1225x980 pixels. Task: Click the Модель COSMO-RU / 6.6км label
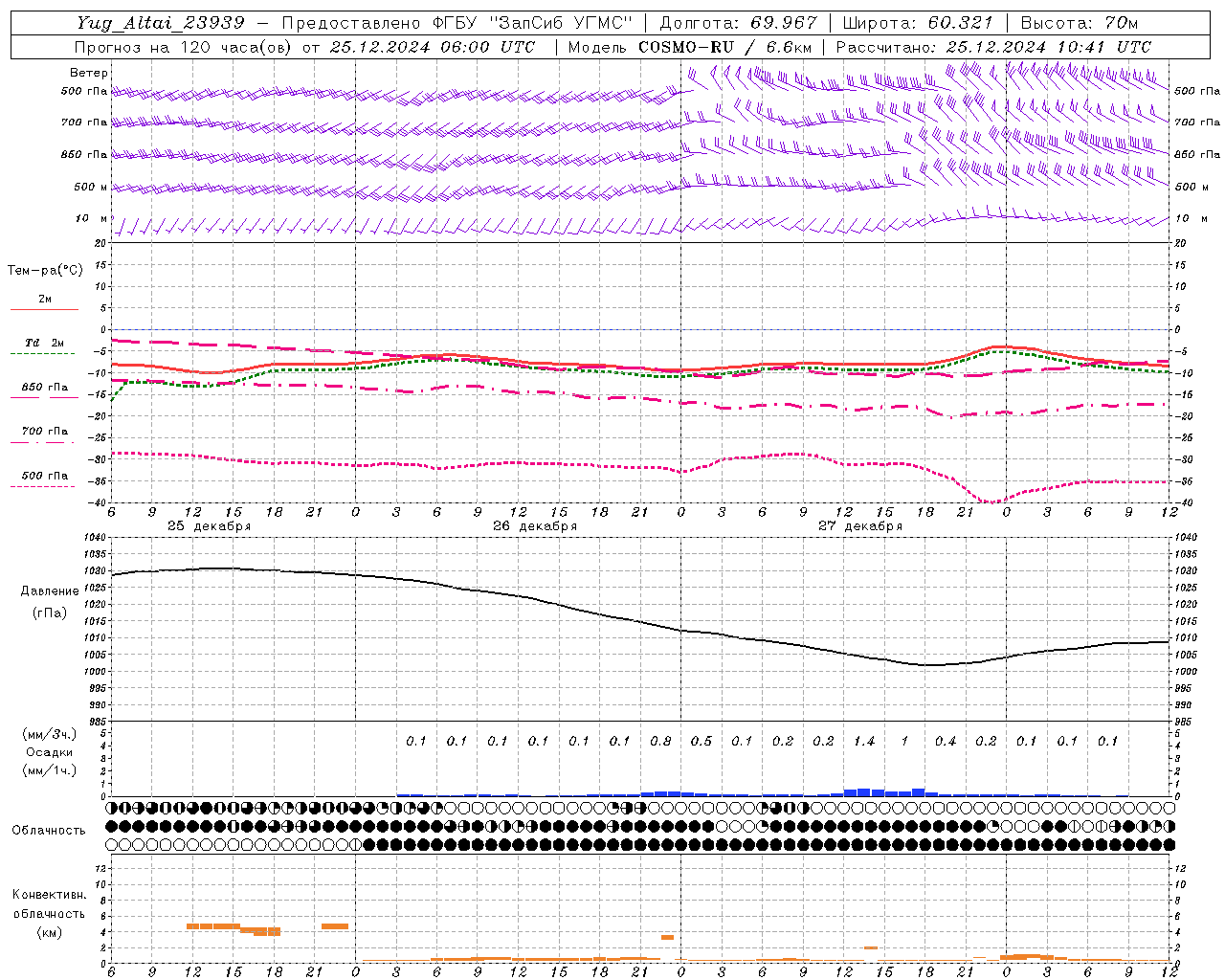coord(690,47)
